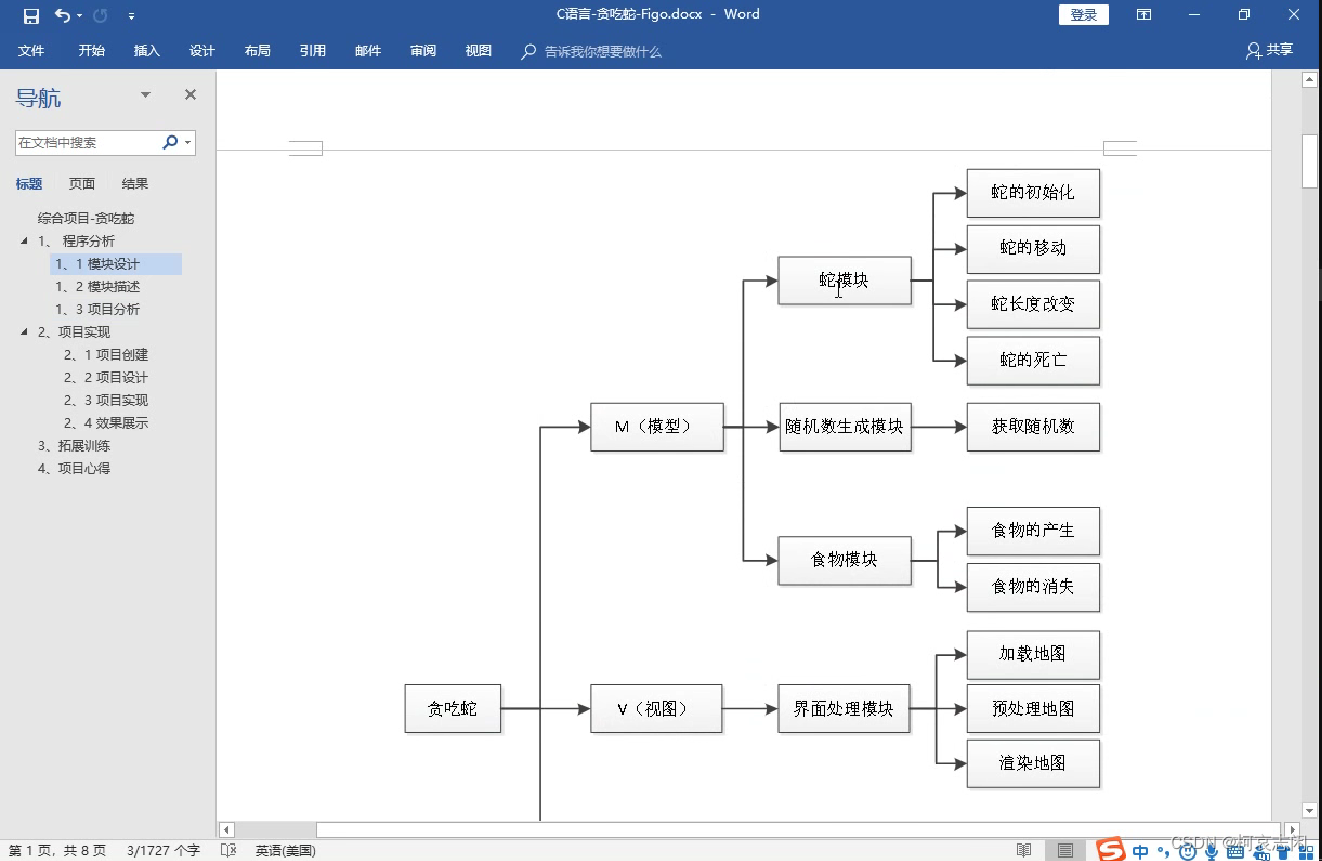Screen dimensions: 1322x861
Task: Click the magnifier search icon in navigation pane
Action: (x=170, y=143)
